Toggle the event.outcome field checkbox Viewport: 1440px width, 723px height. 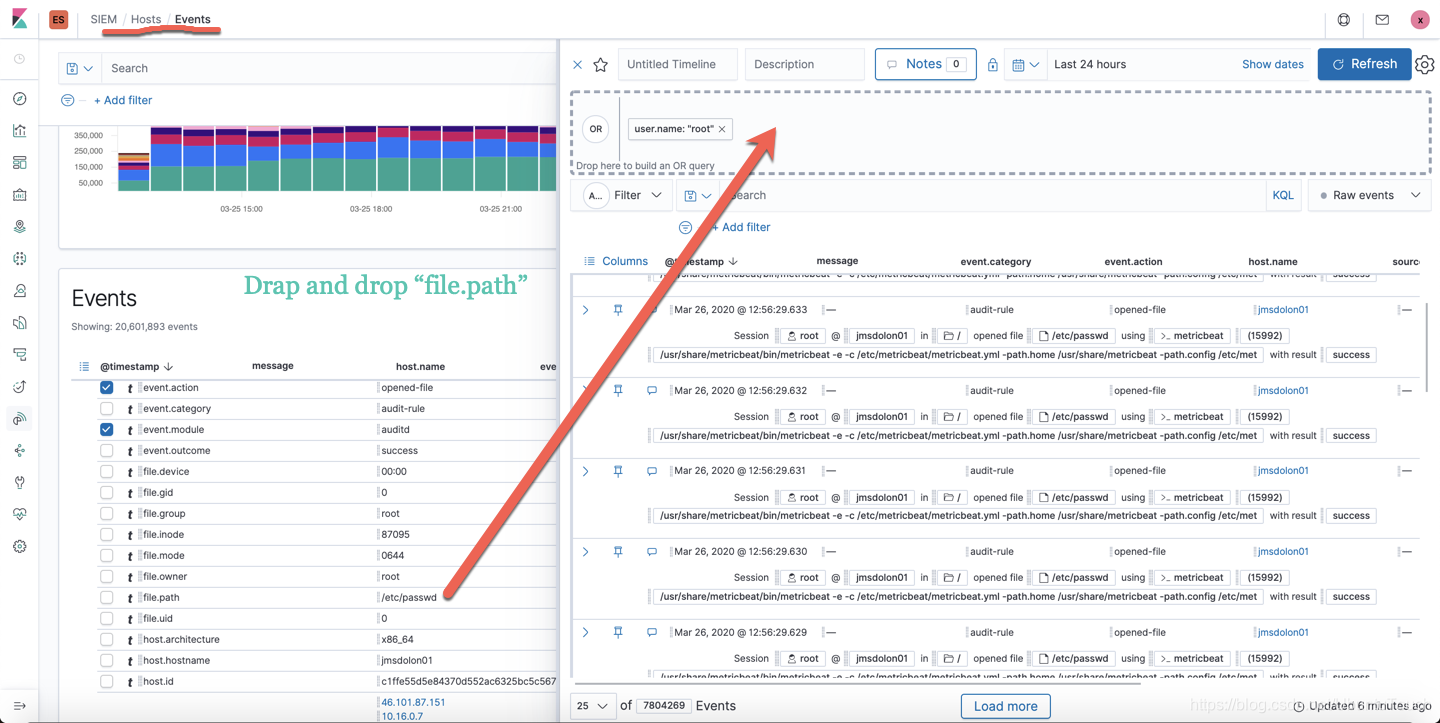(107, 451)
